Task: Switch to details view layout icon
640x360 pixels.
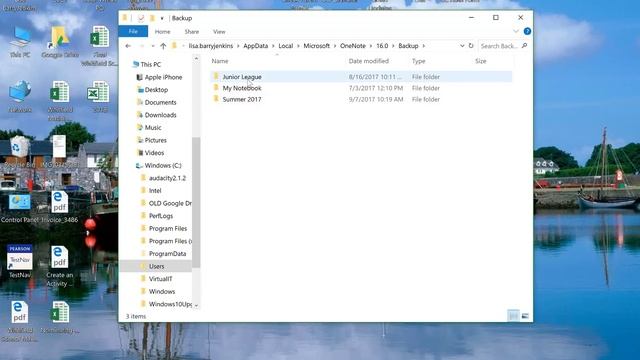Action: point(513,316)
